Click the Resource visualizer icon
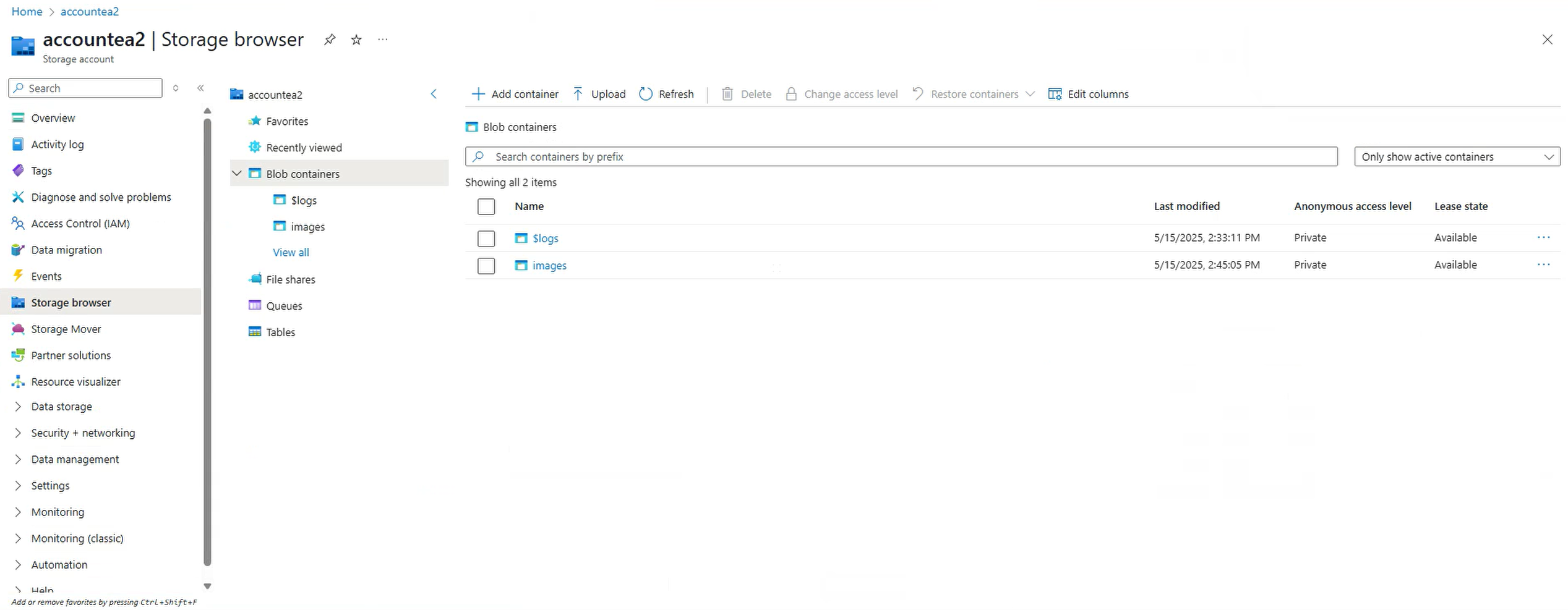This screenshot has width=1568, height=610. coord(18,382)
